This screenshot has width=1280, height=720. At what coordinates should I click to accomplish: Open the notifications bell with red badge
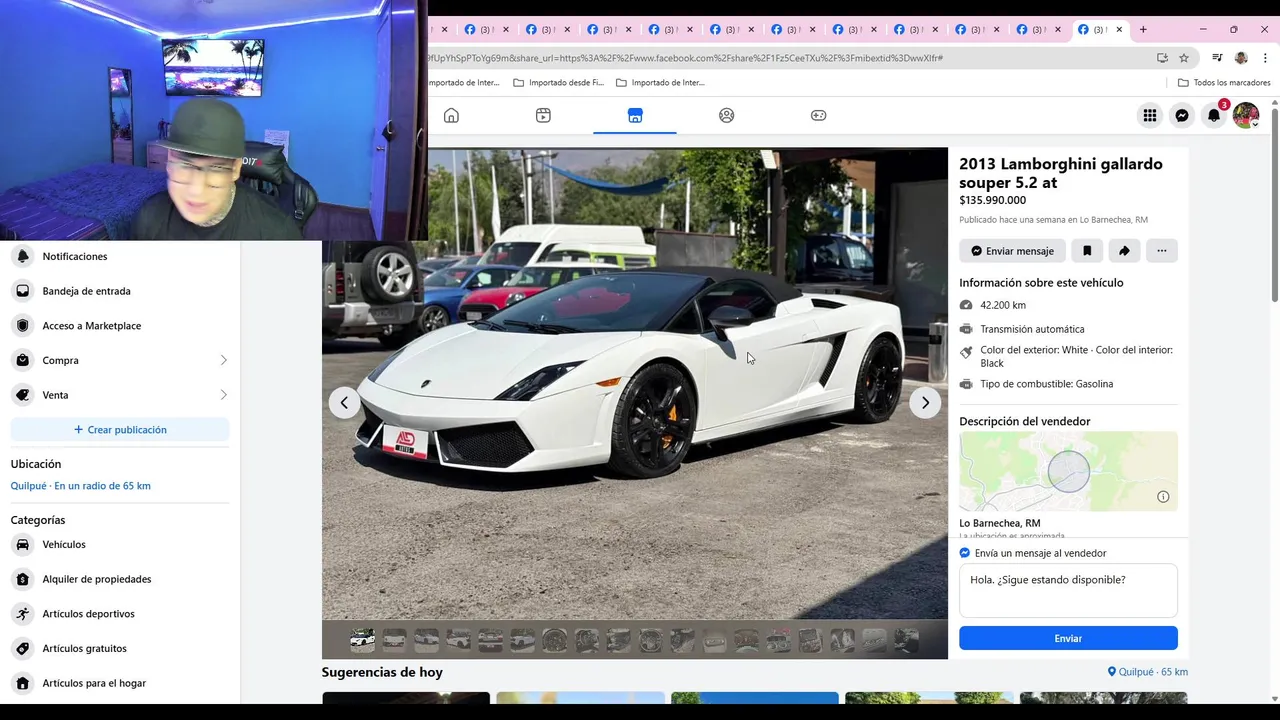pyautogui.click(x=1214, y=116)
